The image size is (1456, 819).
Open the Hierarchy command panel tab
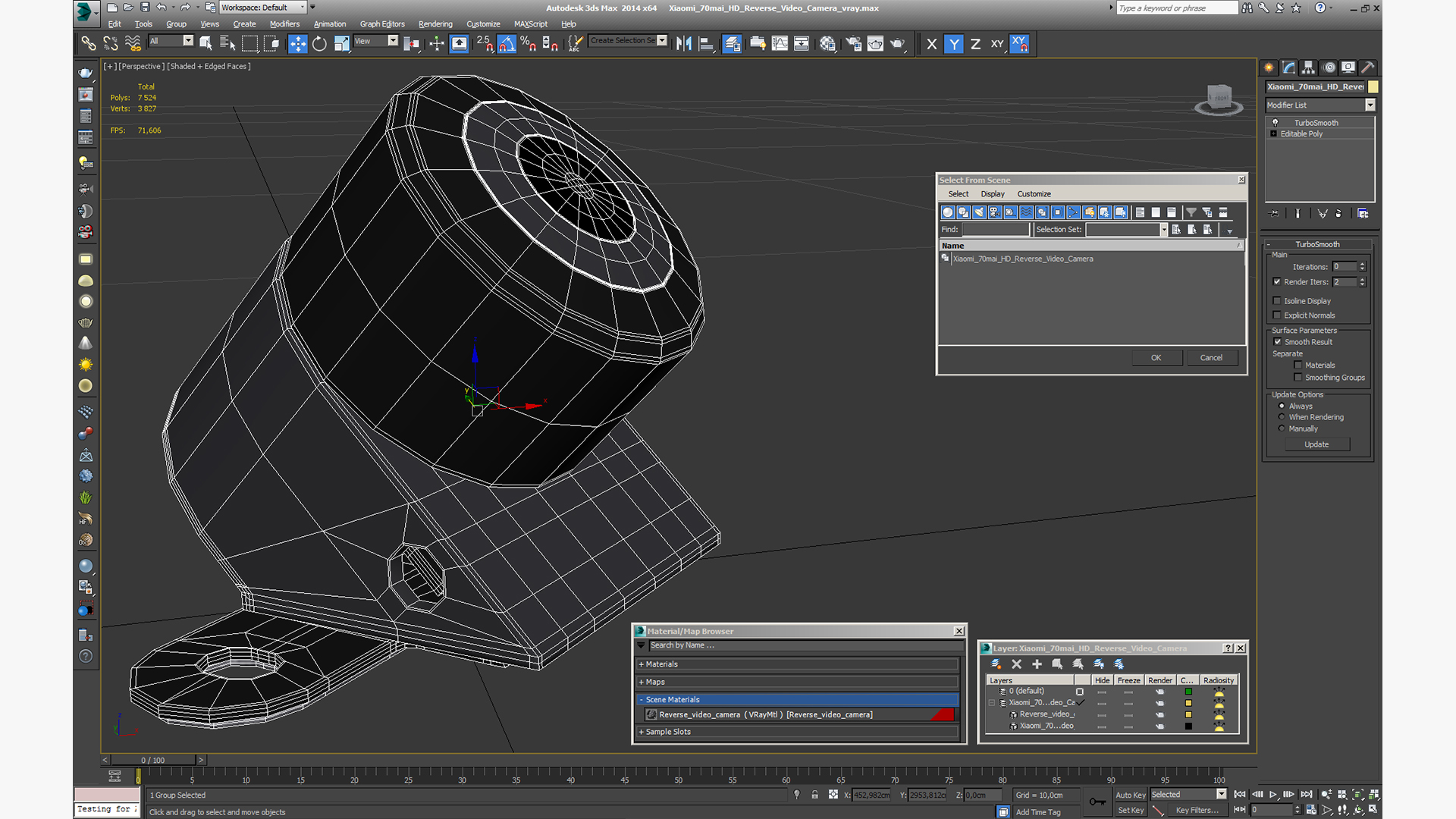1308,67
